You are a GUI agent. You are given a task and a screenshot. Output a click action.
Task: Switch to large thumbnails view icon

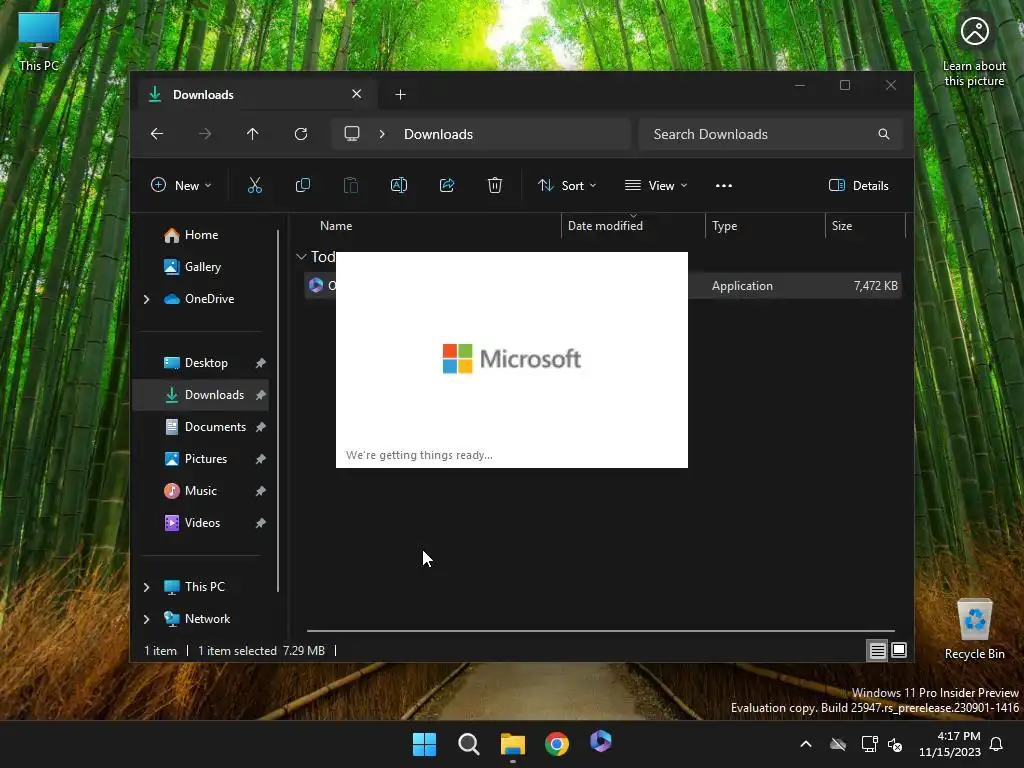(x=899, y=650)
